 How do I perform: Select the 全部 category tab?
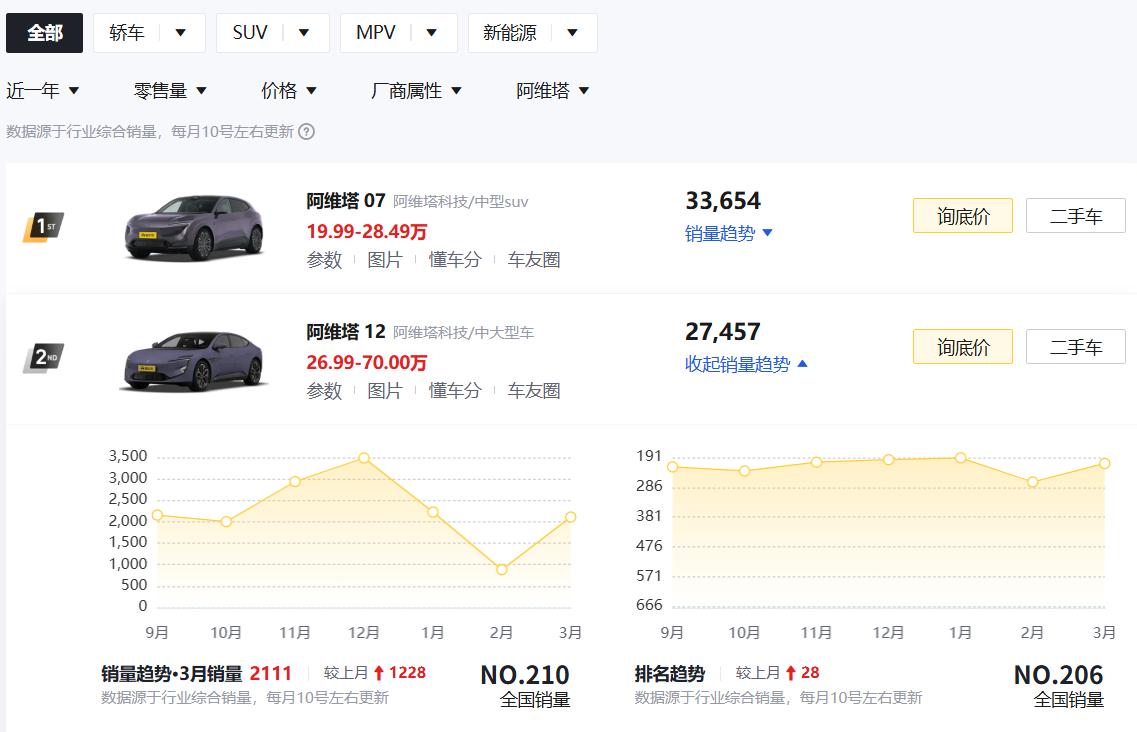[x=44, y=33]
